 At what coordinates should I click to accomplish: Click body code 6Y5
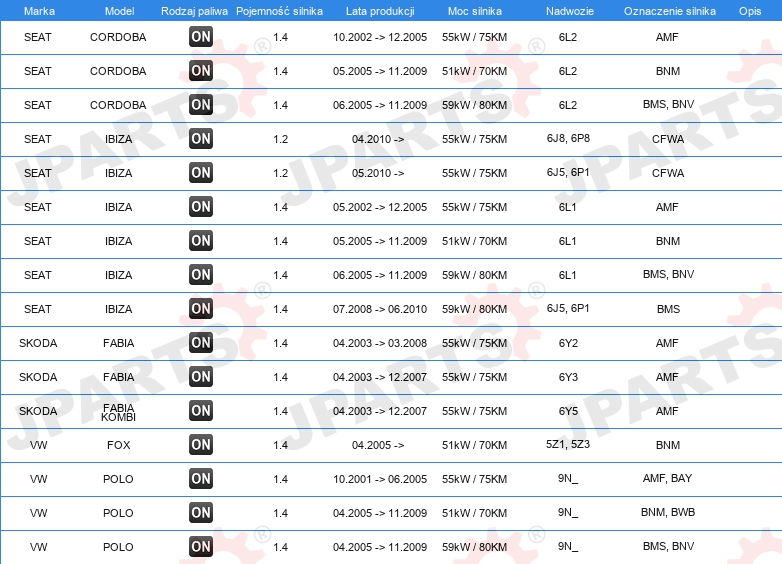pyautogui.click(x=568, y=411)
